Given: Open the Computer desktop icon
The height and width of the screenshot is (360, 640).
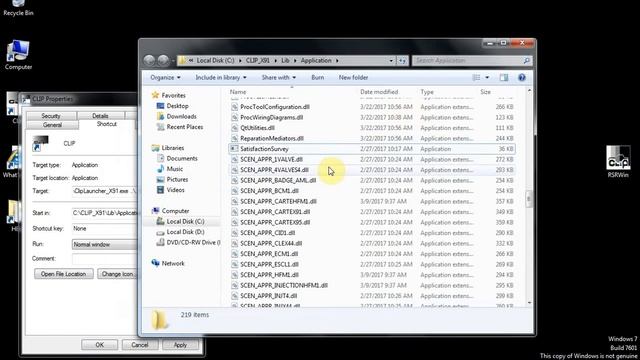Looking at the screenshot, I should (x=18, y=55).
